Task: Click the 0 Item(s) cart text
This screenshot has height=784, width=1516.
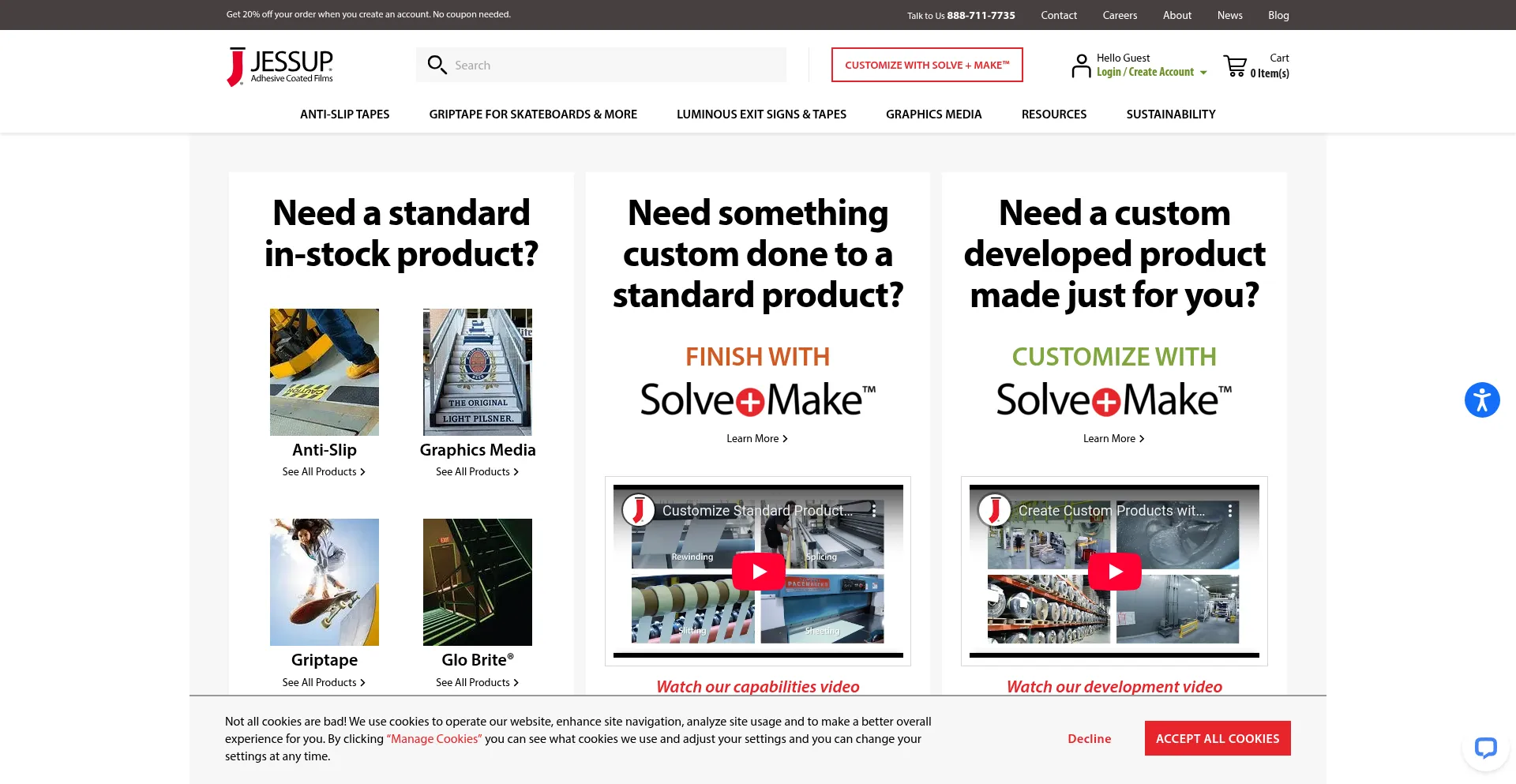Action: (1270, 73)
